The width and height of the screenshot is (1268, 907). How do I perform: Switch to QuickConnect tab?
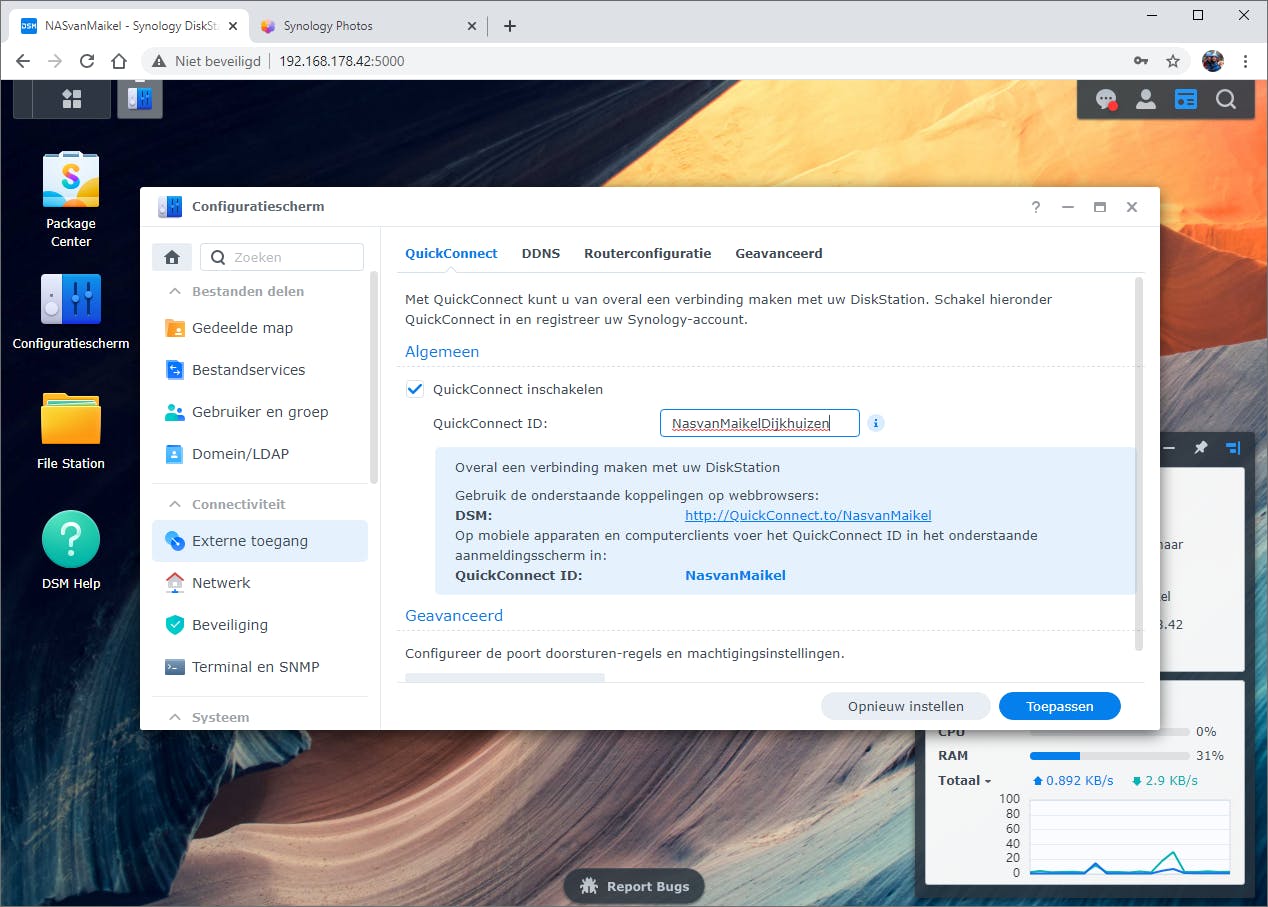click(451, 253)
